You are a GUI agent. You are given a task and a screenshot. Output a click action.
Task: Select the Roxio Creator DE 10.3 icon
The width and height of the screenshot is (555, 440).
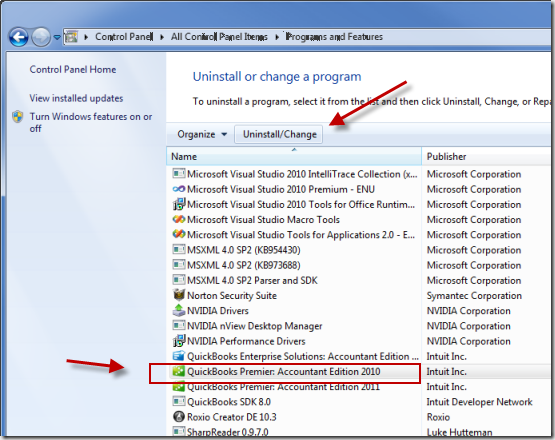coord(179,417)
